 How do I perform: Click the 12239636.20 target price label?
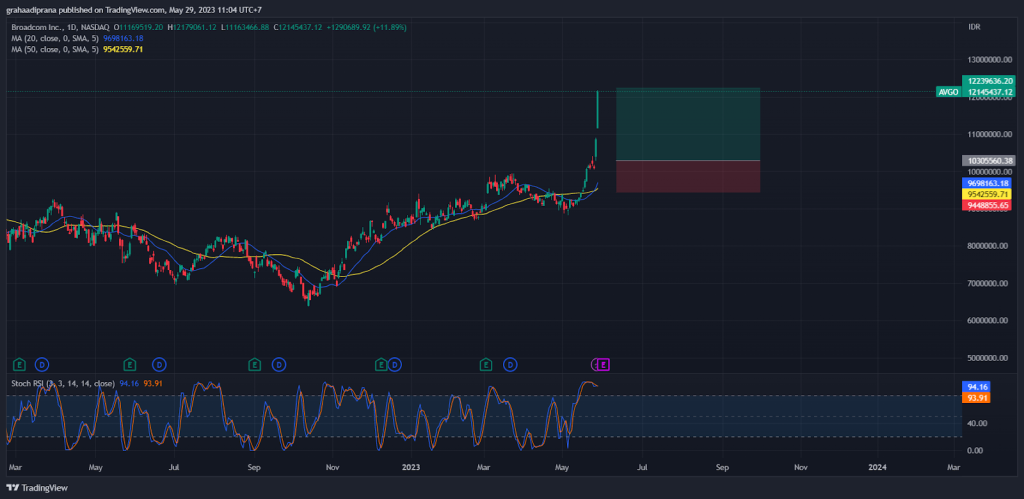(x=989, y=81)
